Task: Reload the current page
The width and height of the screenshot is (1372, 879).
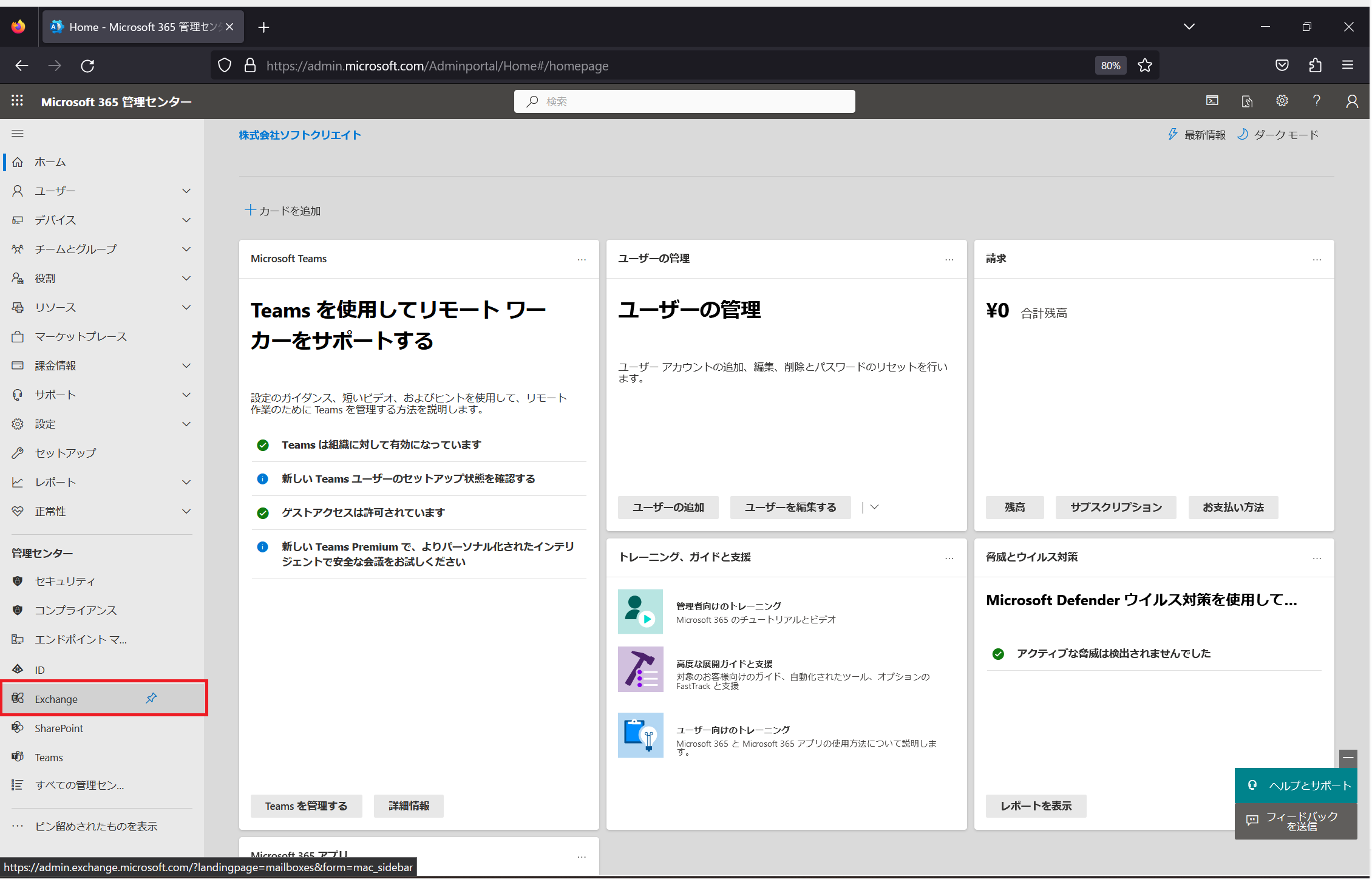Action: tap(87, 66)
